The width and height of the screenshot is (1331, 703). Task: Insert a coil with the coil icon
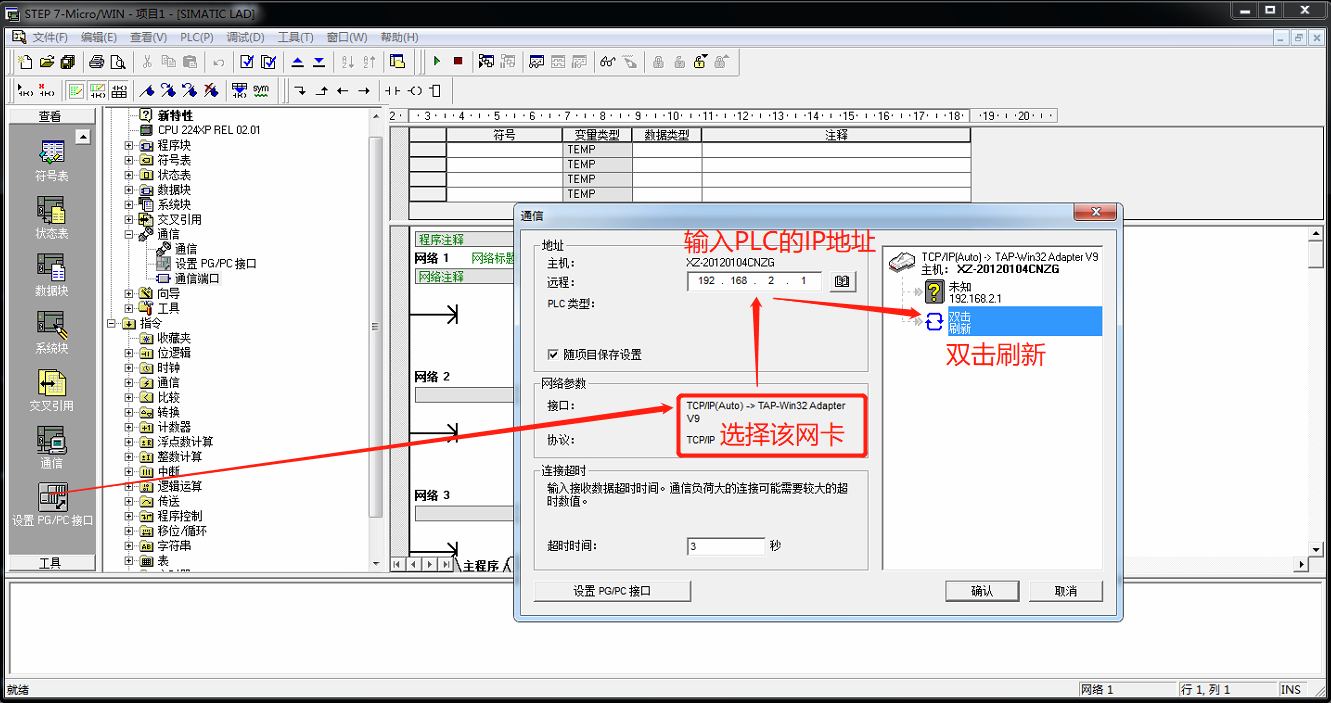pyautogui.click(x=414, y=90)
